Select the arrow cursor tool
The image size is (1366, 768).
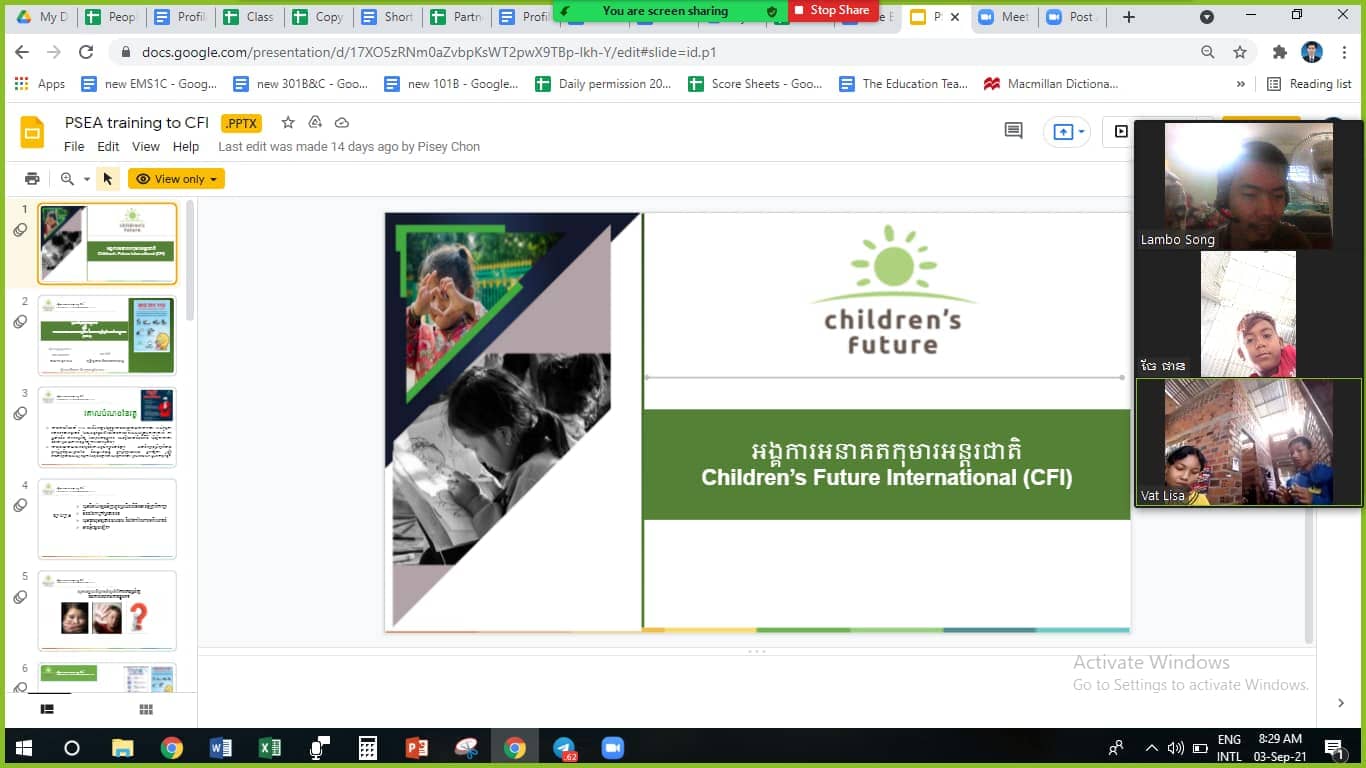[108, 179]
